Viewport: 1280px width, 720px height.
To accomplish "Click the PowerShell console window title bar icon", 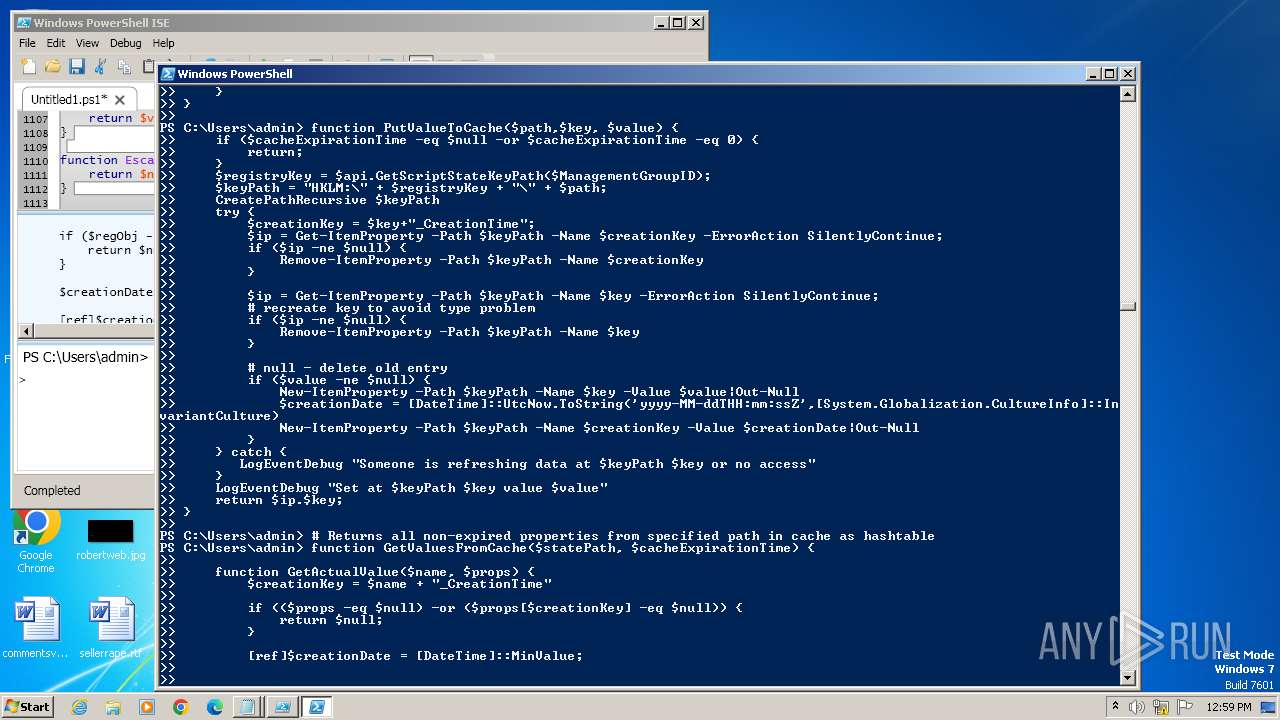I will pos(169,73).
